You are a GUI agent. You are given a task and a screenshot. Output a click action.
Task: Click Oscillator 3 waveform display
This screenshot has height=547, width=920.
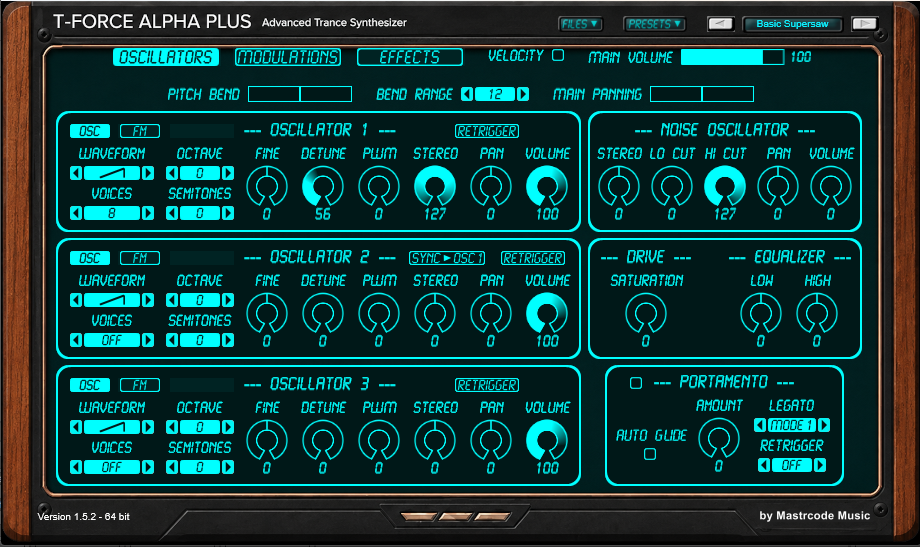point(112,427)
